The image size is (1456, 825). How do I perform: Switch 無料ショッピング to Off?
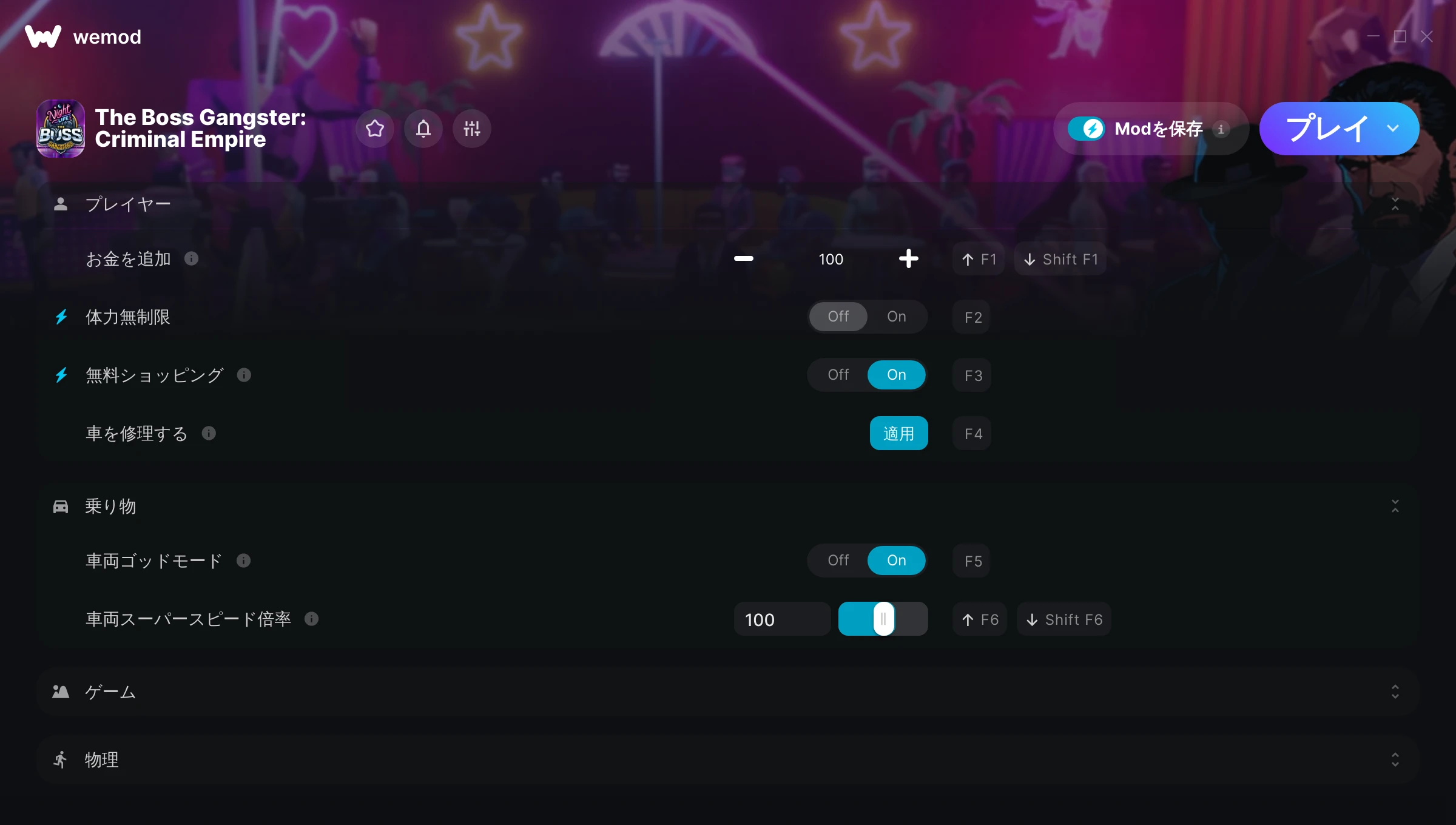[838, 375]
